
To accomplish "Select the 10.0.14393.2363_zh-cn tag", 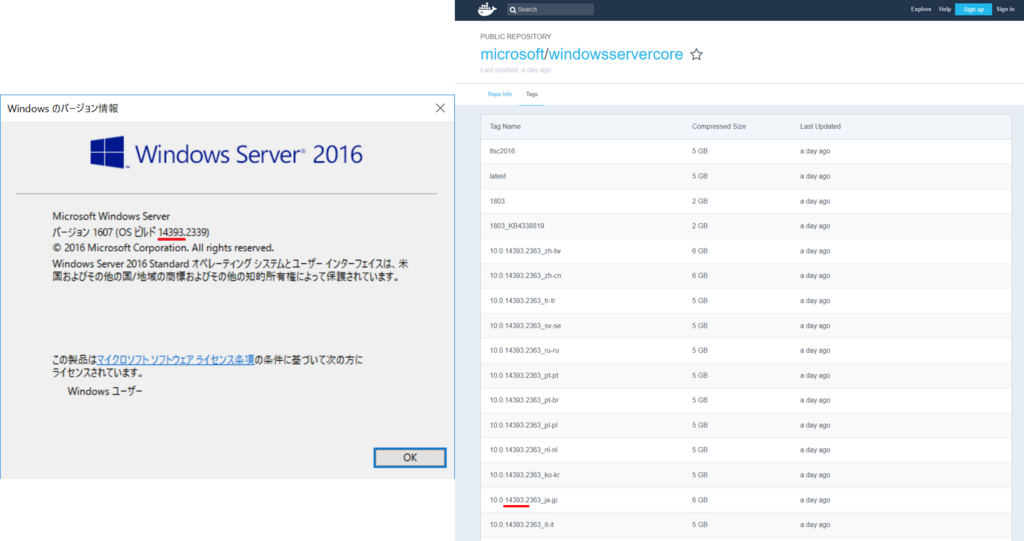I will pyautogui.click(x=525, y=276).
